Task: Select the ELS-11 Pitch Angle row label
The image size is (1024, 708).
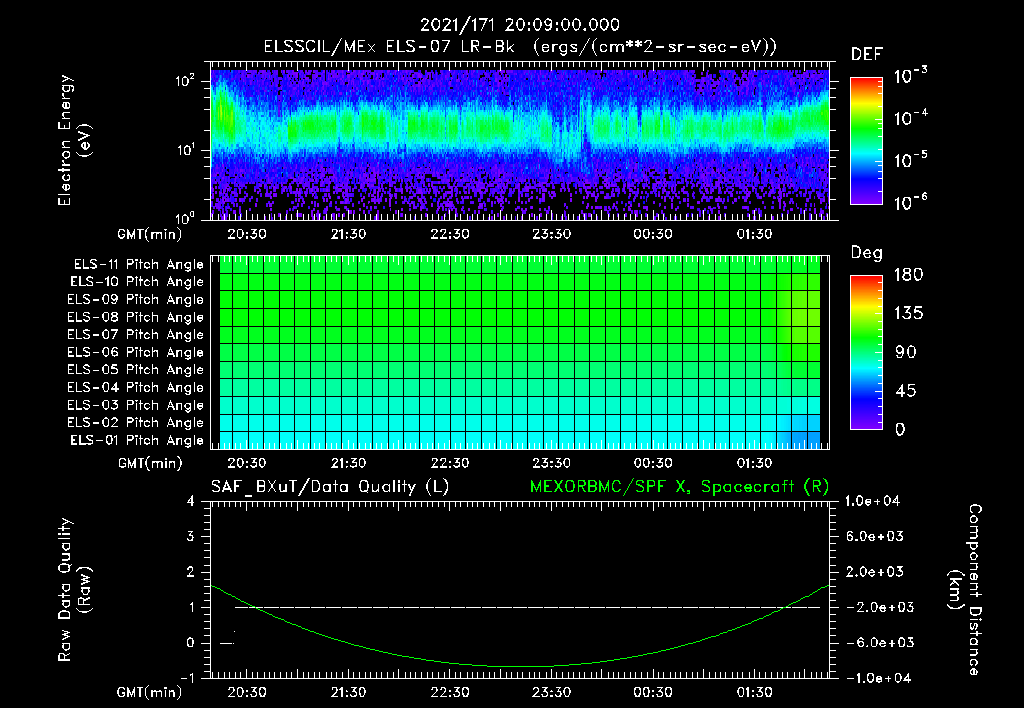Action: [x=138, y=265]
